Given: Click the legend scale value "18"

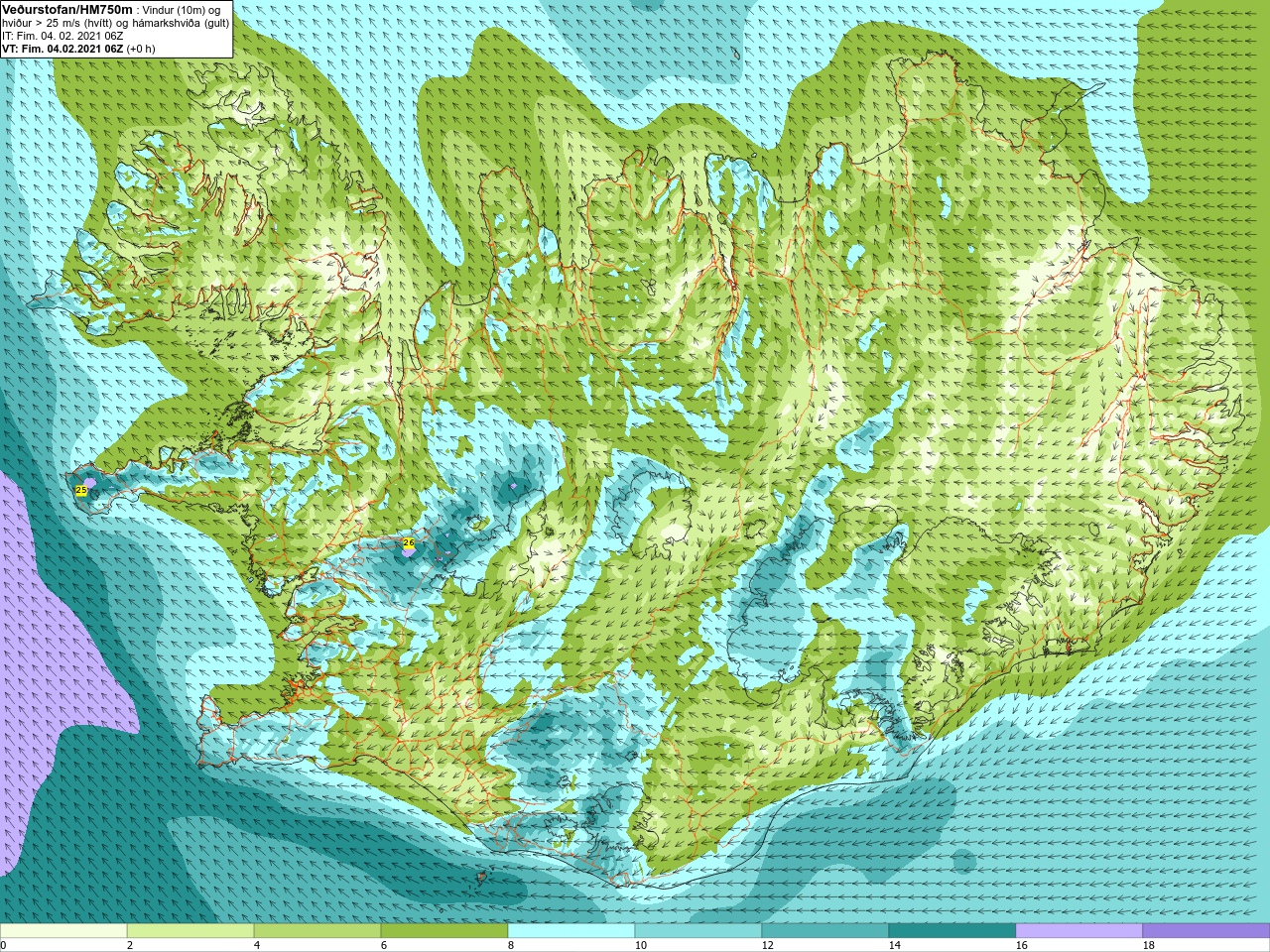Looking at the screenshot, I should click(1148, 945).
